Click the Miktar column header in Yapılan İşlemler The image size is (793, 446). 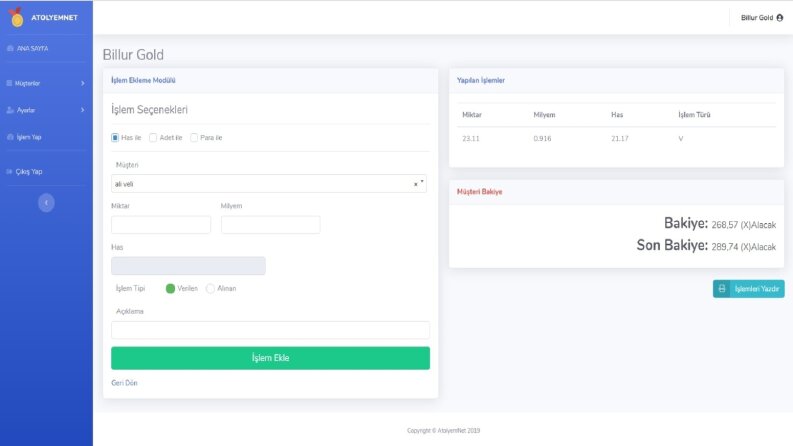[x=472, y=115]
